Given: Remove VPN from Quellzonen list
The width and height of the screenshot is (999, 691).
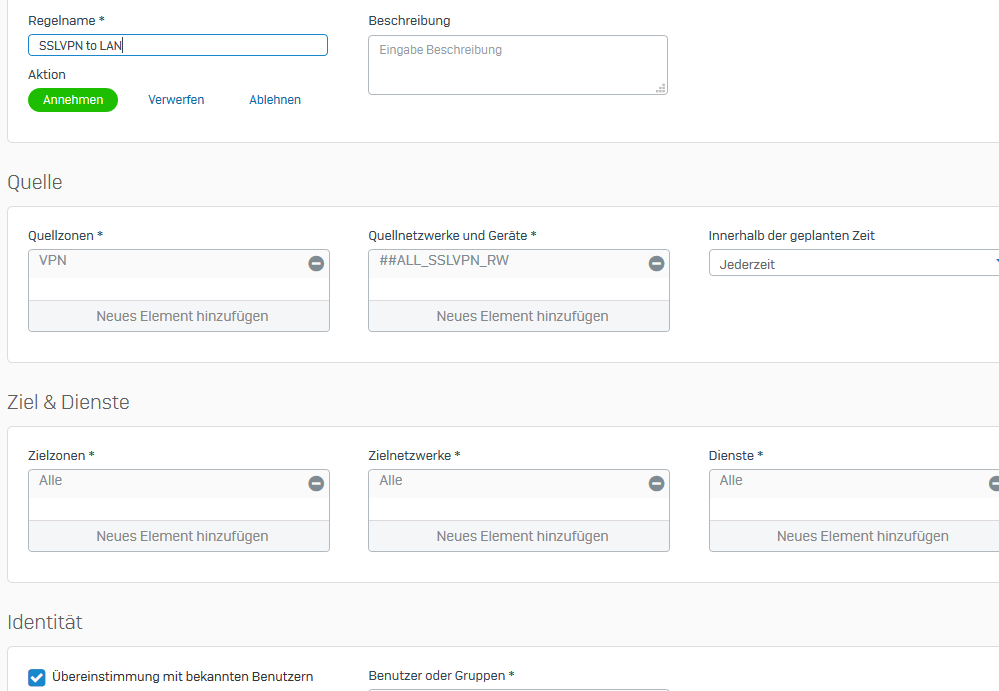Looking at the screenshot, I should [x=316, y=264].
